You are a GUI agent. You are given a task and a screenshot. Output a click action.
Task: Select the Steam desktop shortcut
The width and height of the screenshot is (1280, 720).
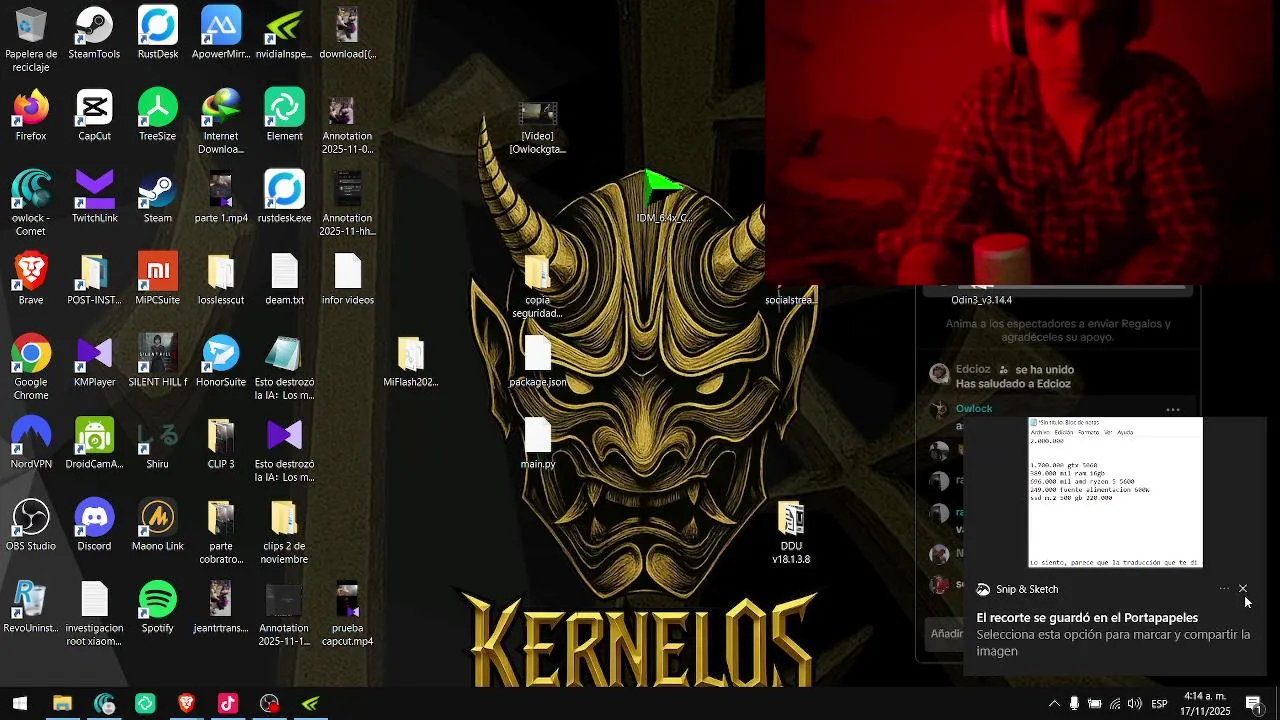pos(158,197)
